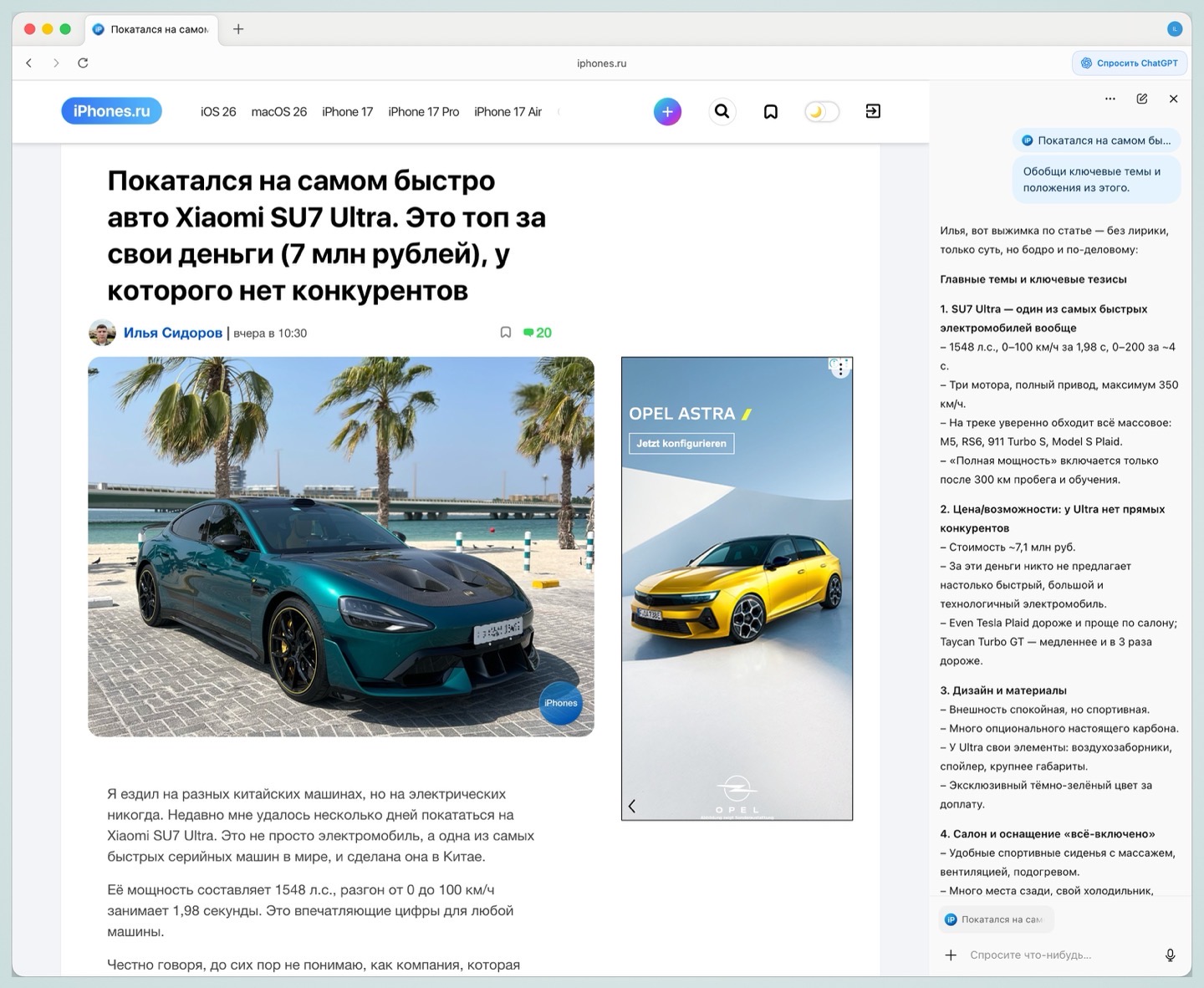The image size is (1204, 988).
Task: Start voice input with microphone icon
Action: point(1171,955)
